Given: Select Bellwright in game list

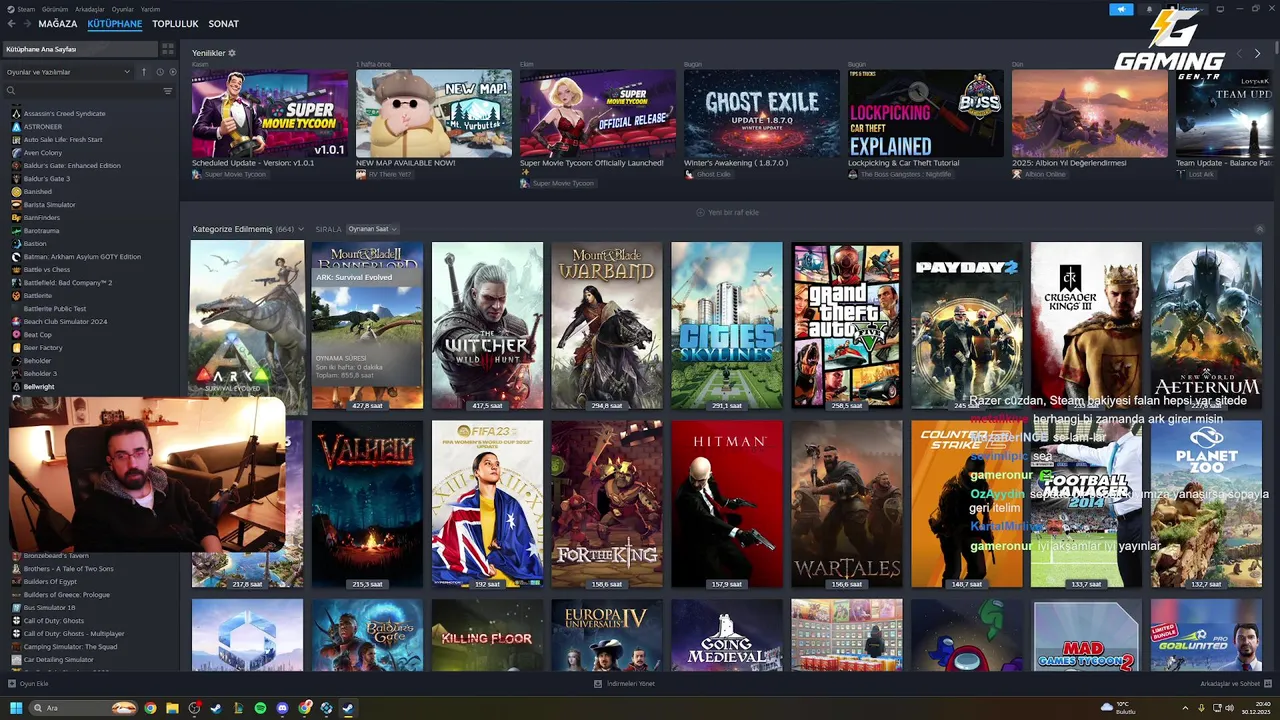Looking at the screenshot, I should coord(39,386).
